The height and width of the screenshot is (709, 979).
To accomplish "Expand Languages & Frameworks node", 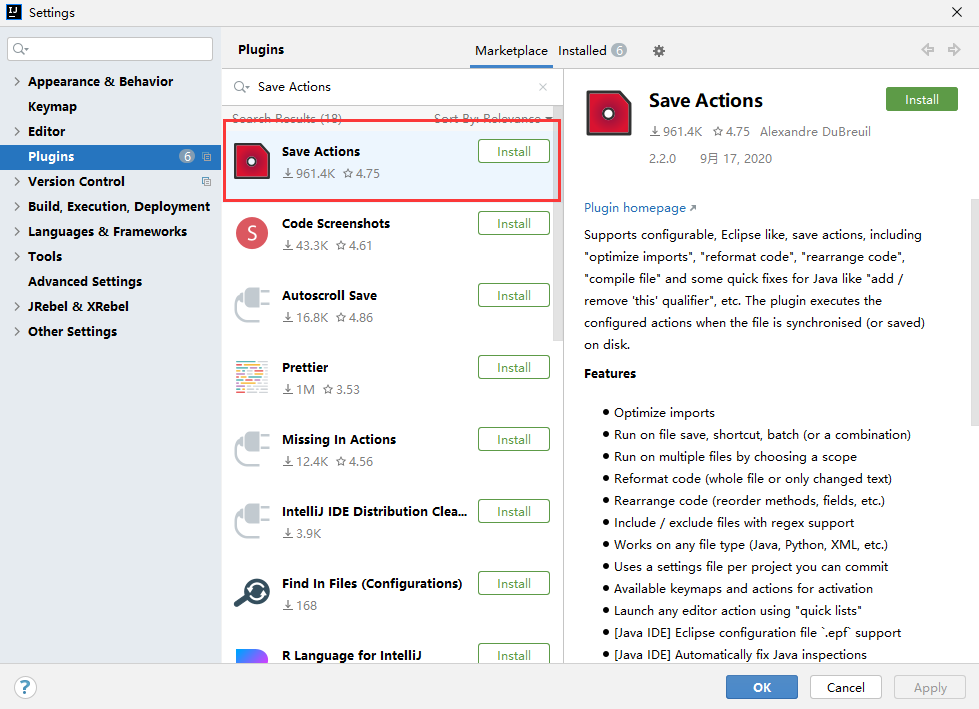I will pos(17,231).
